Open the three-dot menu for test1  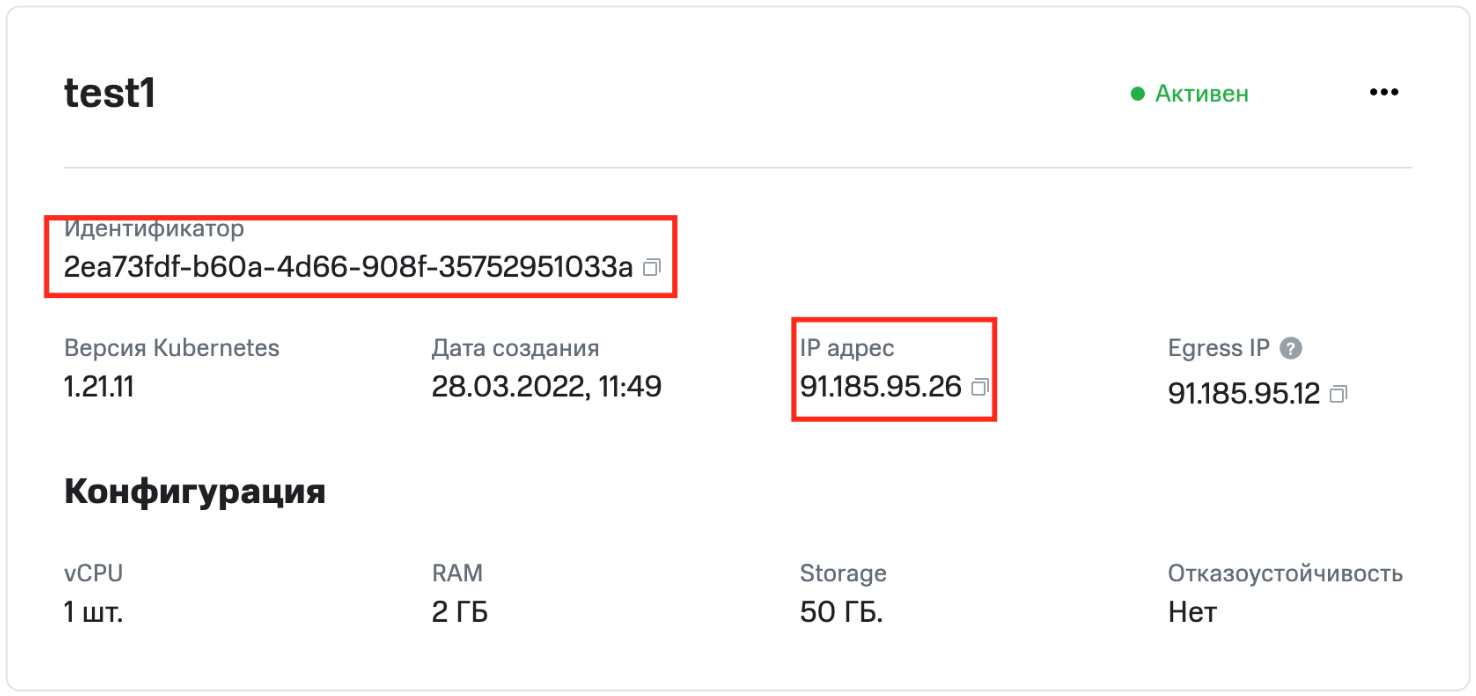click(1384, 93)
